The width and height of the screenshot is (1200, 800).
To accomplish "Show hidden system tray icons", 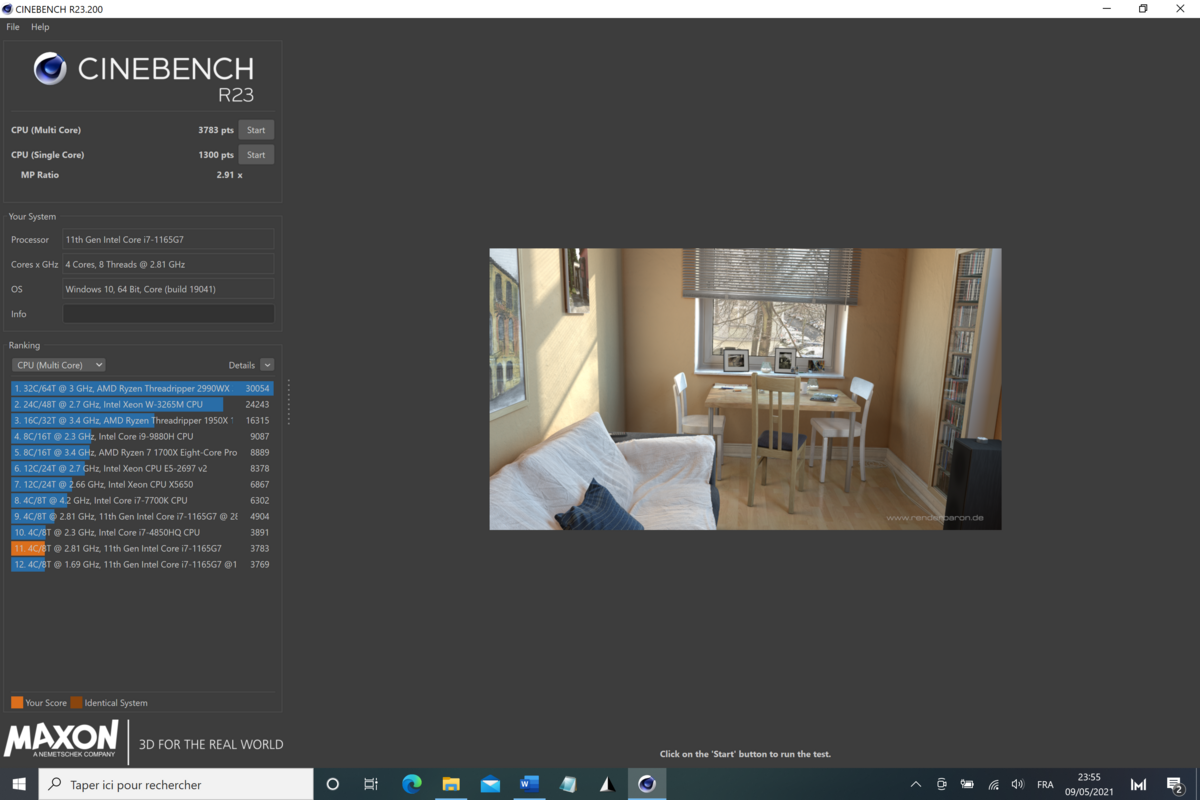I will pos(916,785).
